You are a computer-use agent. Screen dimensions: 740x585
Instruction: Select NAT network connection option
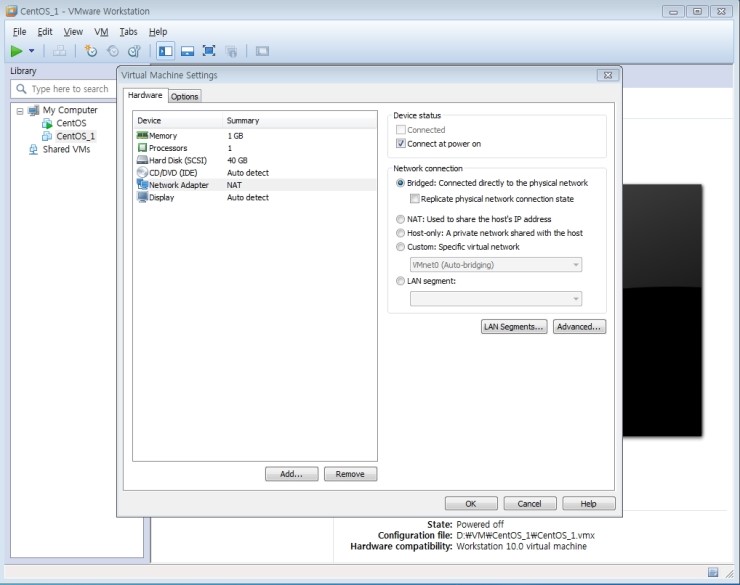pos(400,219)
